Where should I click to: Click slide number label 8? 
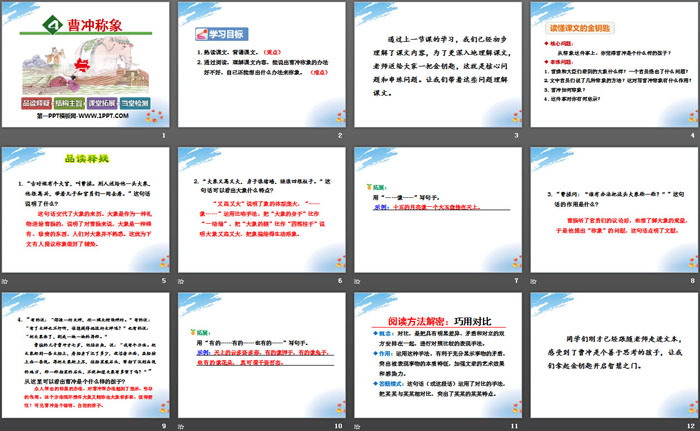692,280
